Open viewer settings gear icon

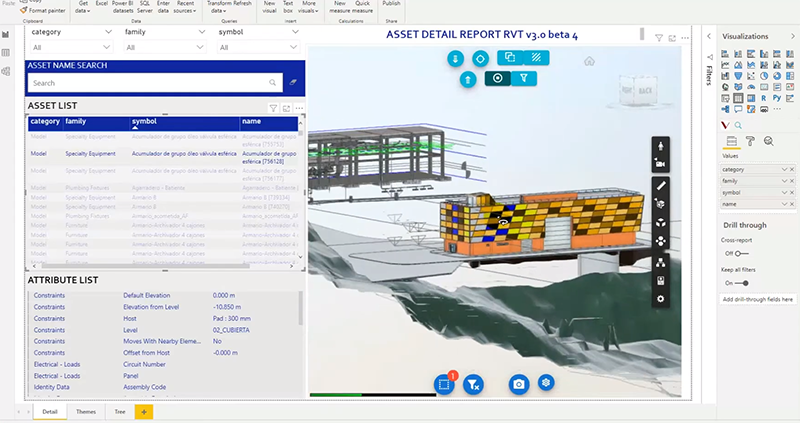660,299
